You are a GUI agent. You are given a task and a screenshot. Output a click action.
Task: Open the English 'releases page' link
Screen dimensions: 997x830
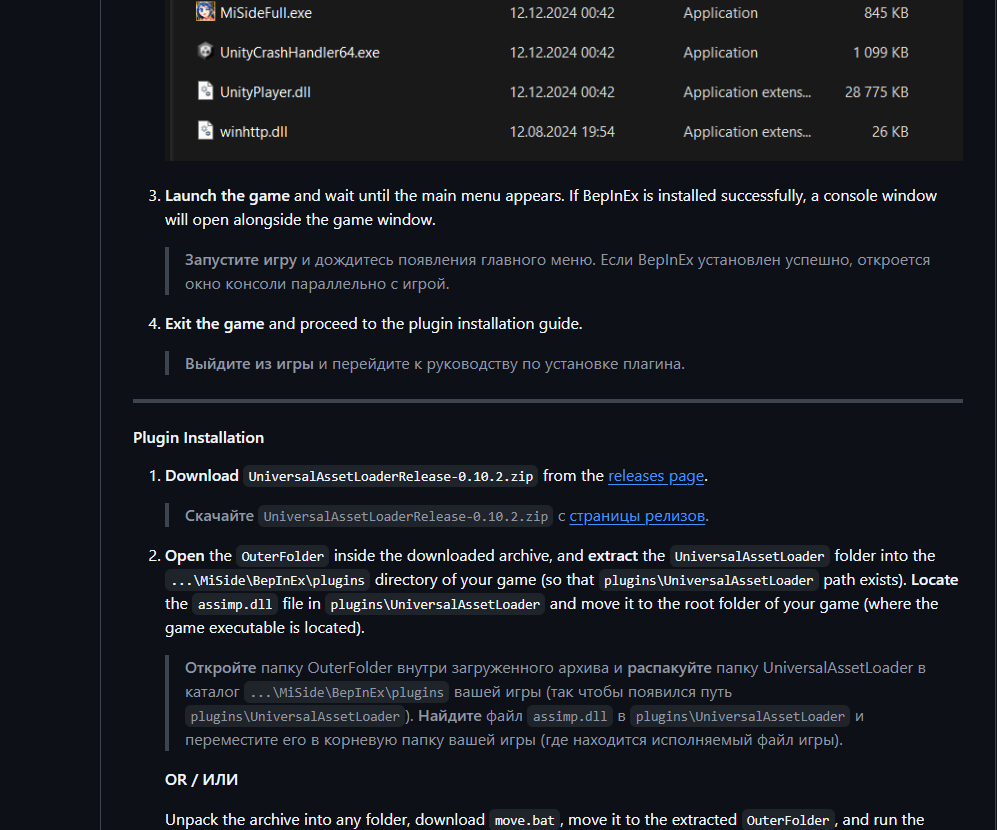[x=656, y=476]
